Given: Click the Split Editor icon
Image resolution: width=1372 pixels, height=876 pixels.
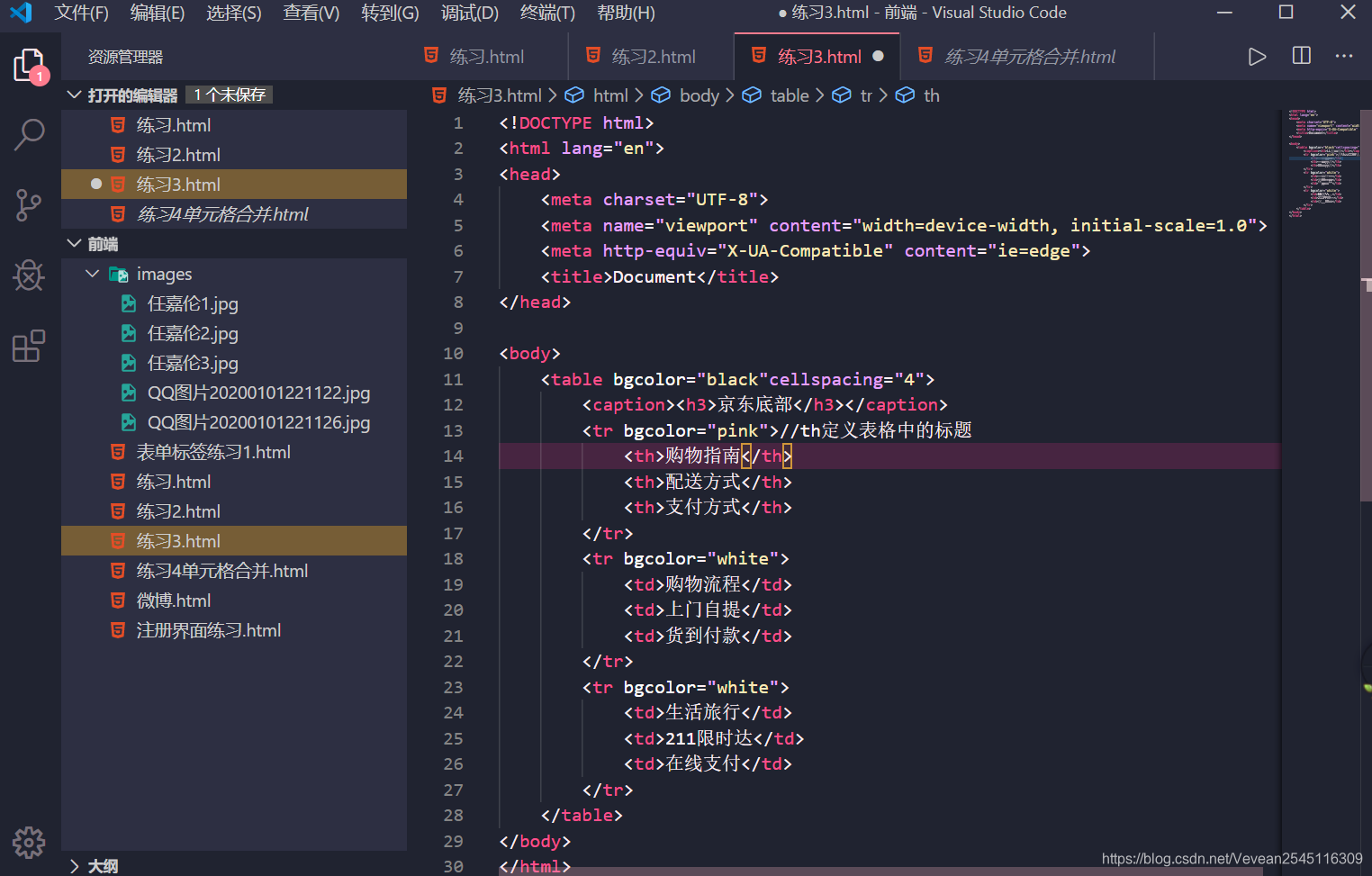Looking at the screenshot, I should coord(1302,56).
